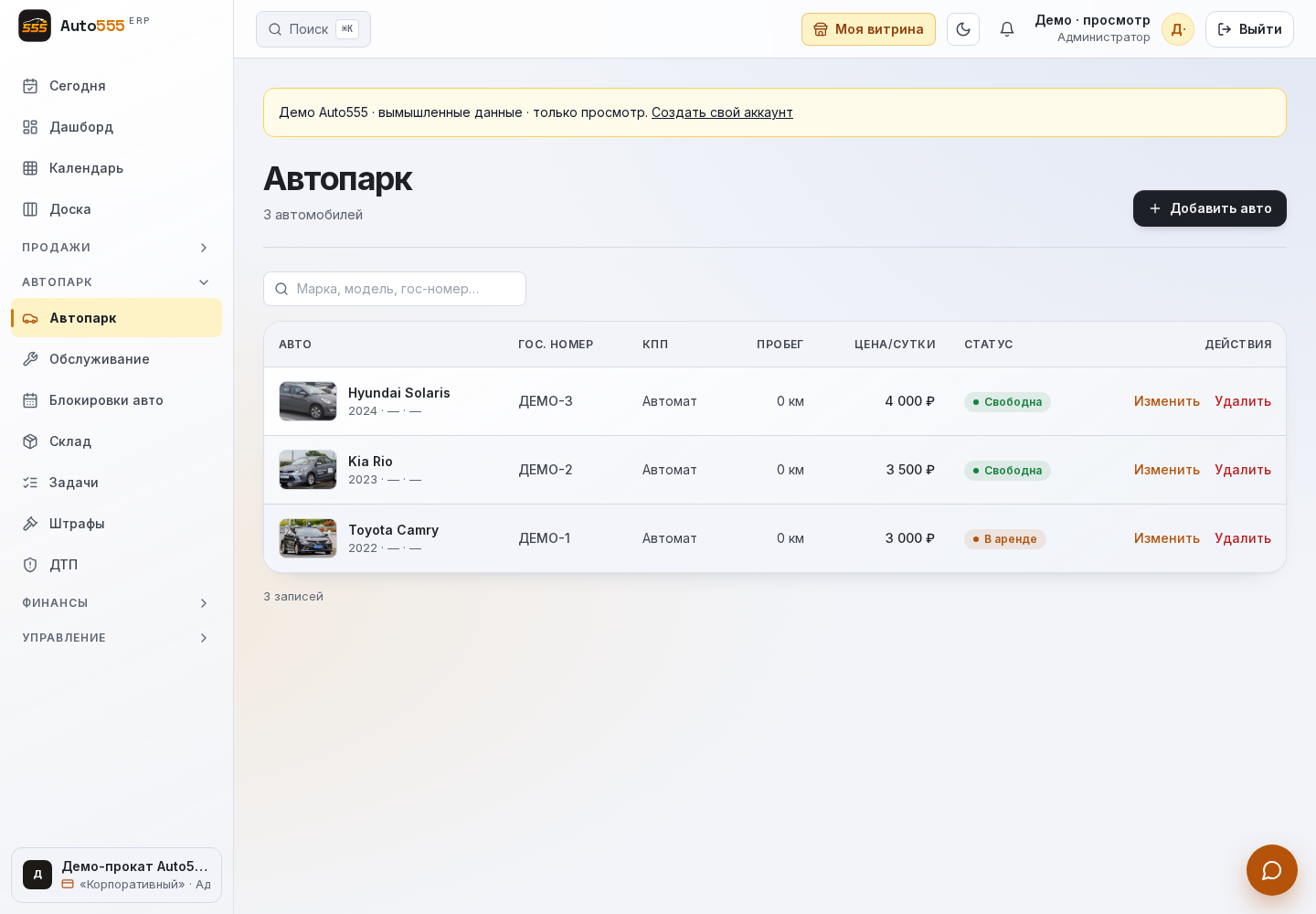The width and height of the screenshot is (1316, 914).
Task: Open notifications bell icon
Action: click(1007, 29)
